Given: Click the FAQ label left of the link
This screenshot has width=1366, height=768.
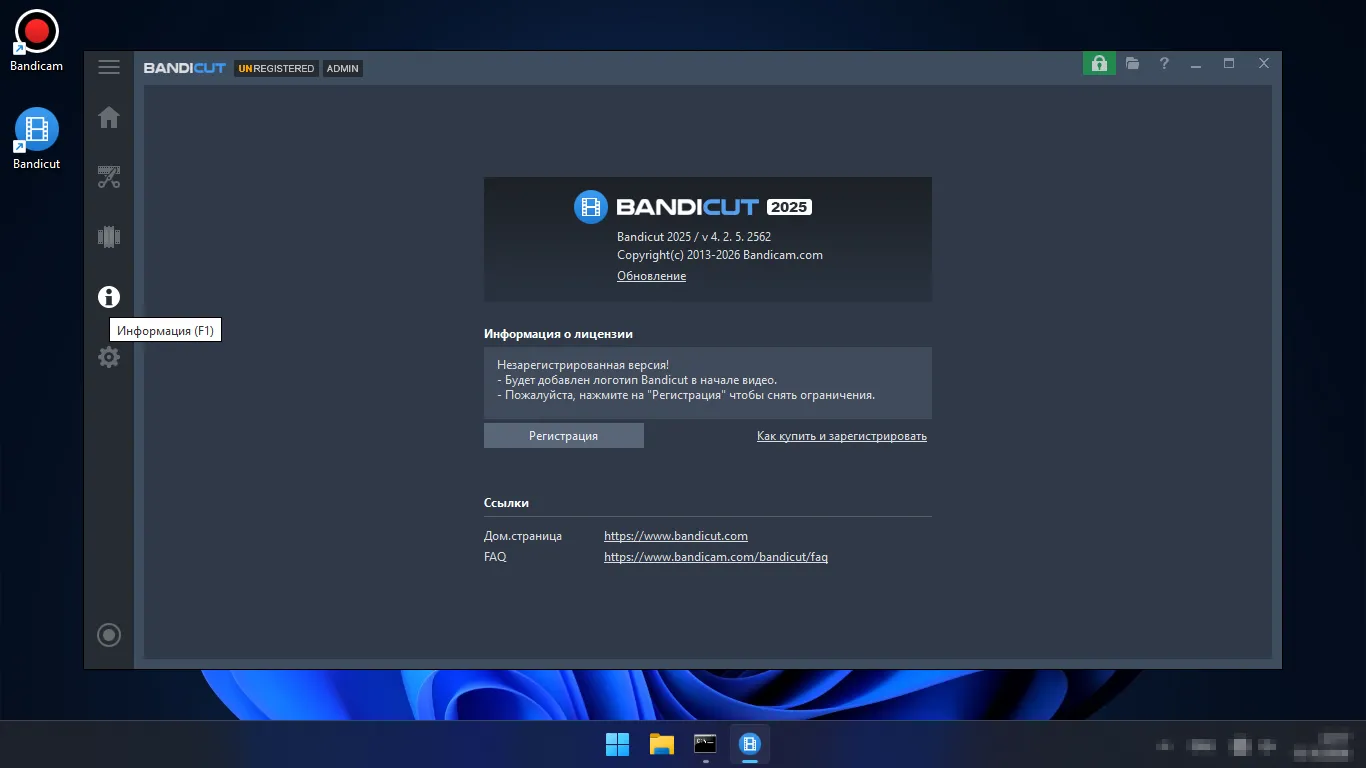Looking at the screenshot, I should [x=495, y=557].
